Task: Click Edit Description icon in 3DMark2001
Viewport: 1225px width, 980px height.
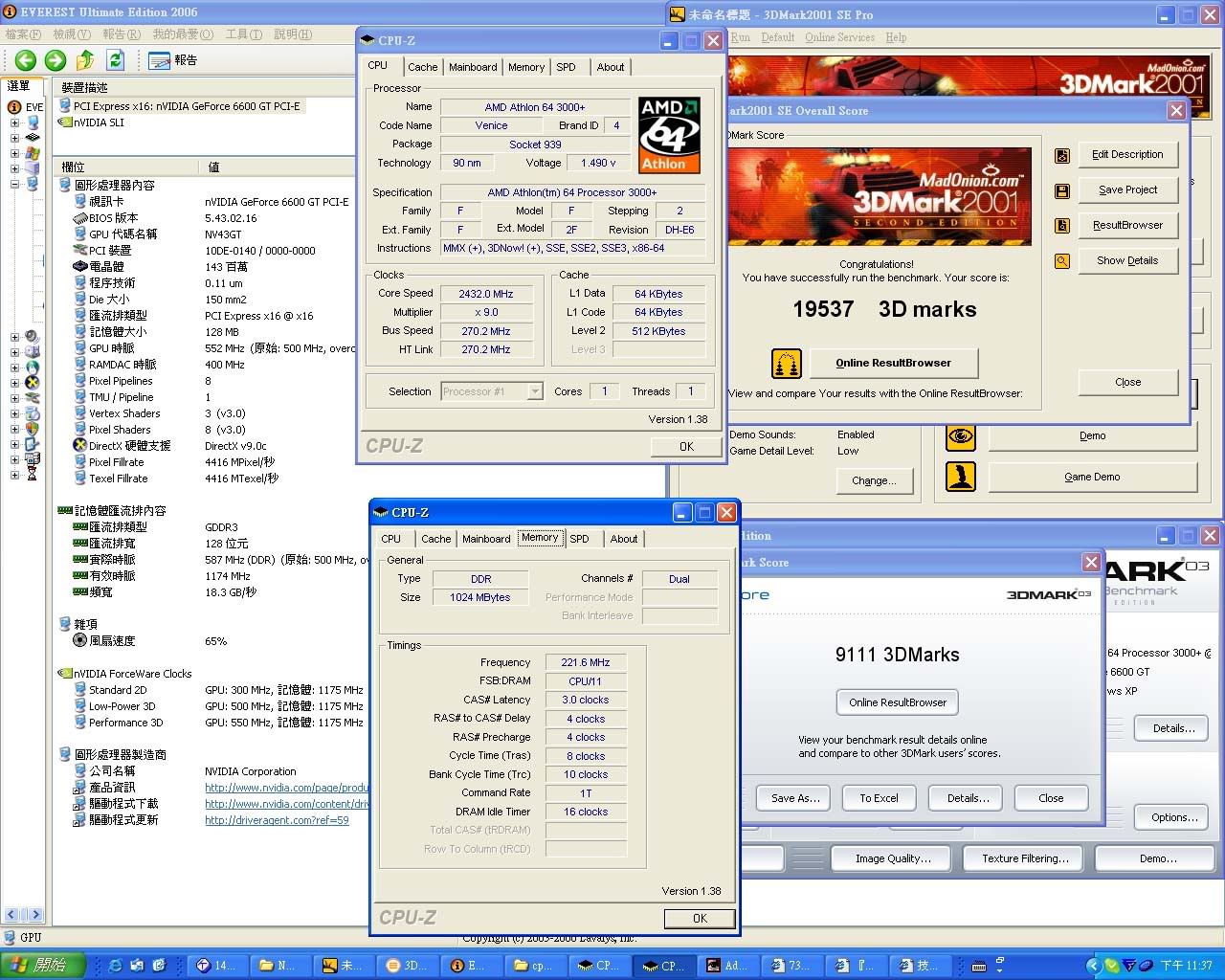Action: [x=1061, y=155]
